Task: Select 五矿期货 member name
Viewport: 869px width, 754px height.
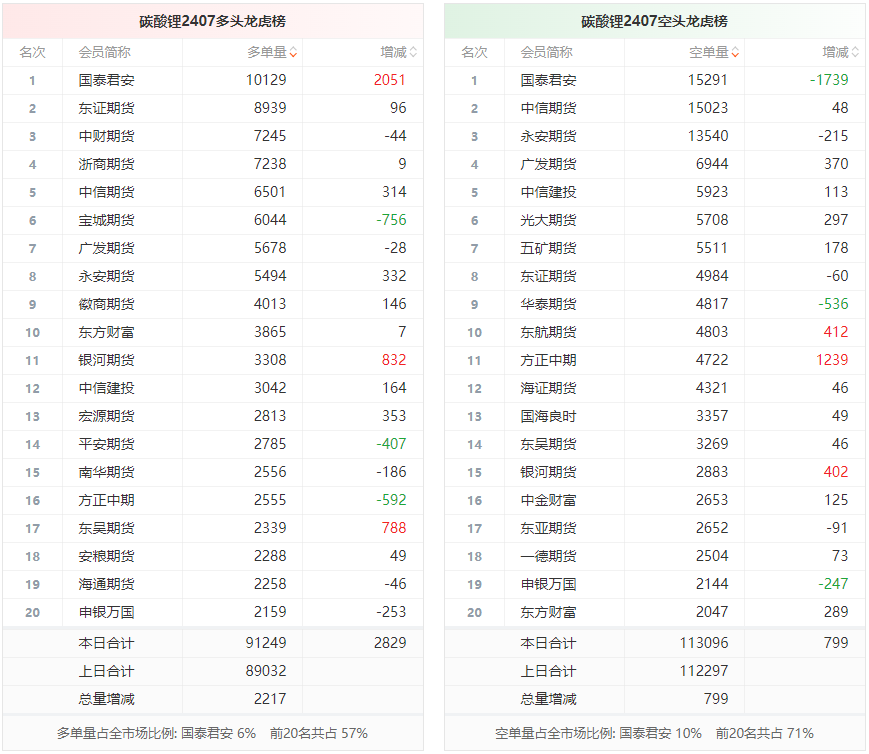Action: click(548, 248)
